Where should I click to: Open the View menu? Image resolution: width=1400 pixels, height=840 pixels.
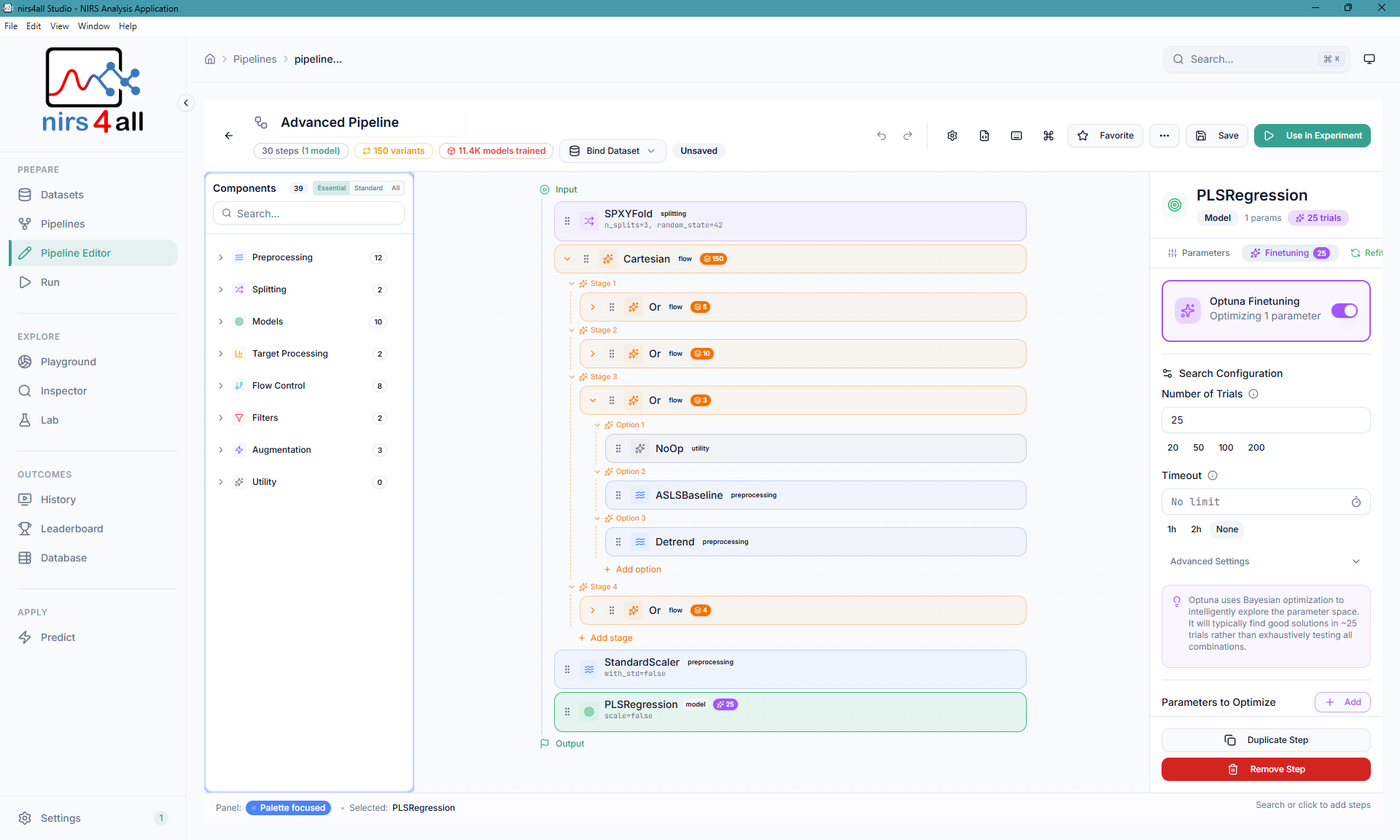pos(59,26)
